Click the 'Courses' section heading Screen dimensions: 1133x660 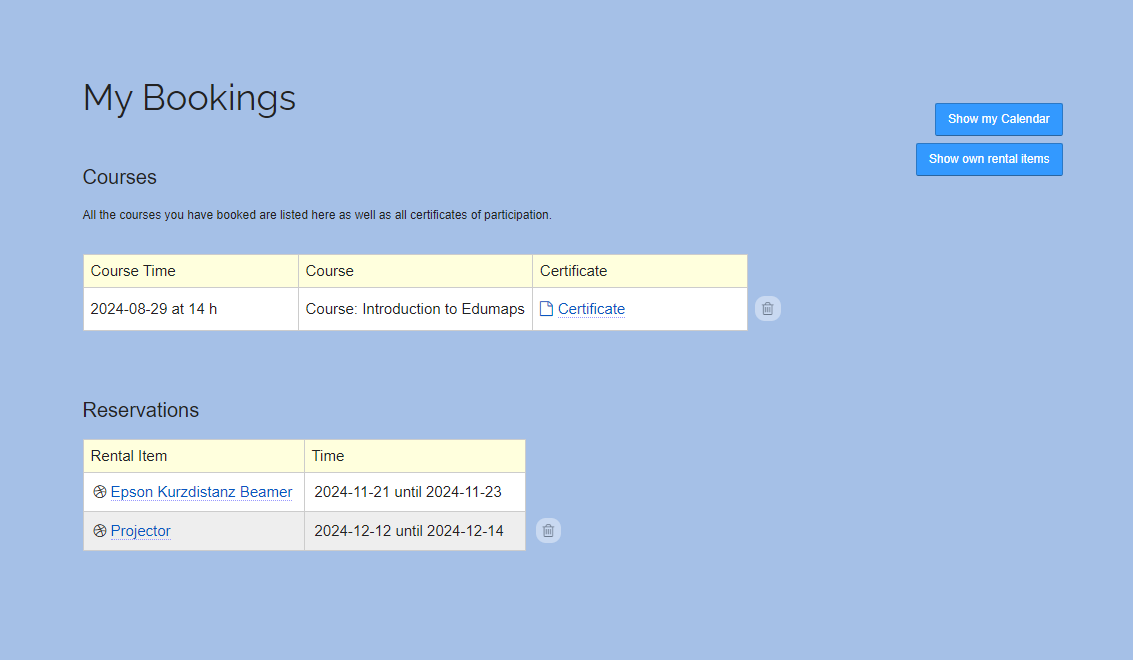(119, 177)
